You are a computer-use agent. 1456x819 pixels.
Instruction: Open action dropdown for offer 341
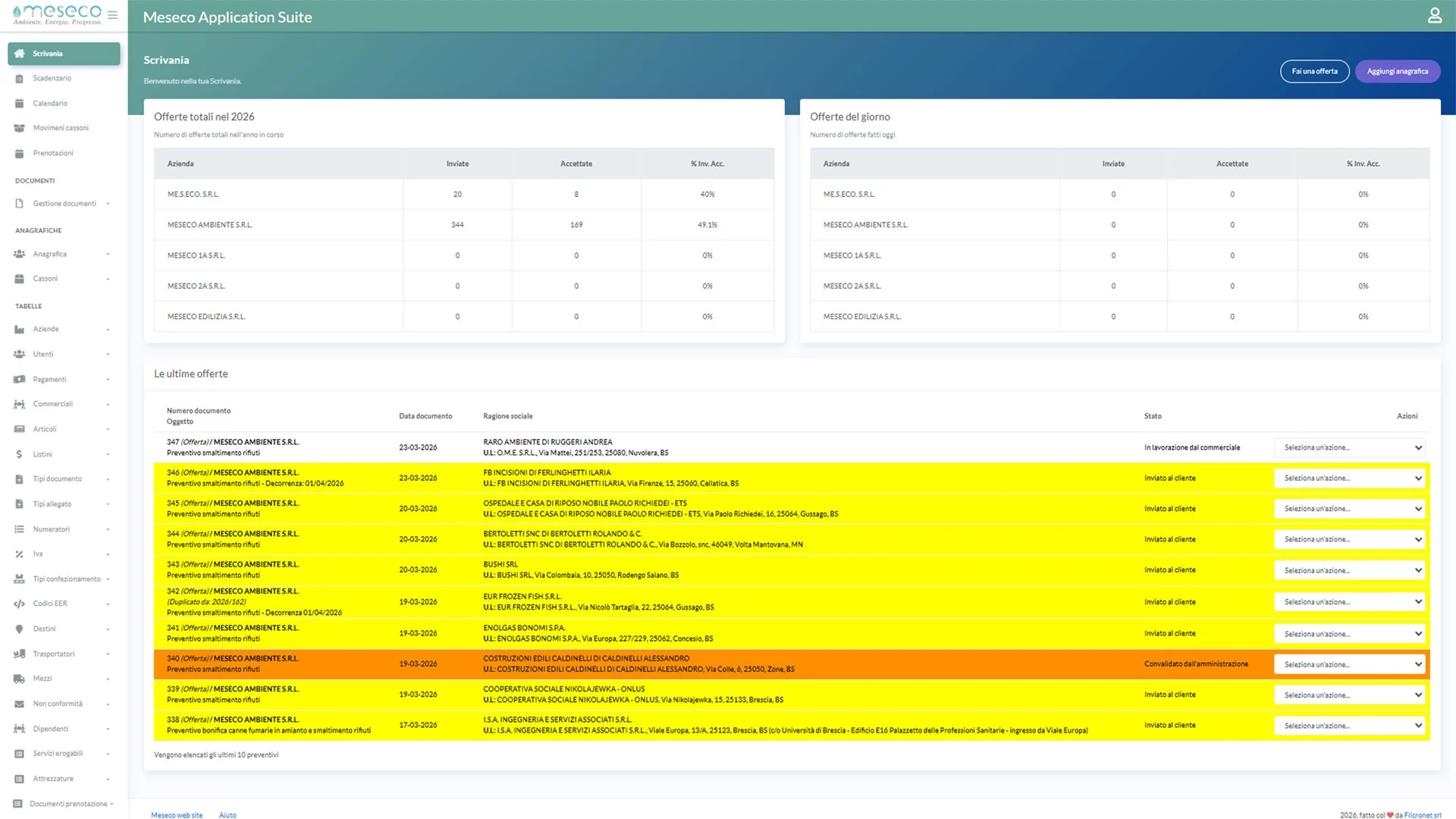tap(1350, 634)
